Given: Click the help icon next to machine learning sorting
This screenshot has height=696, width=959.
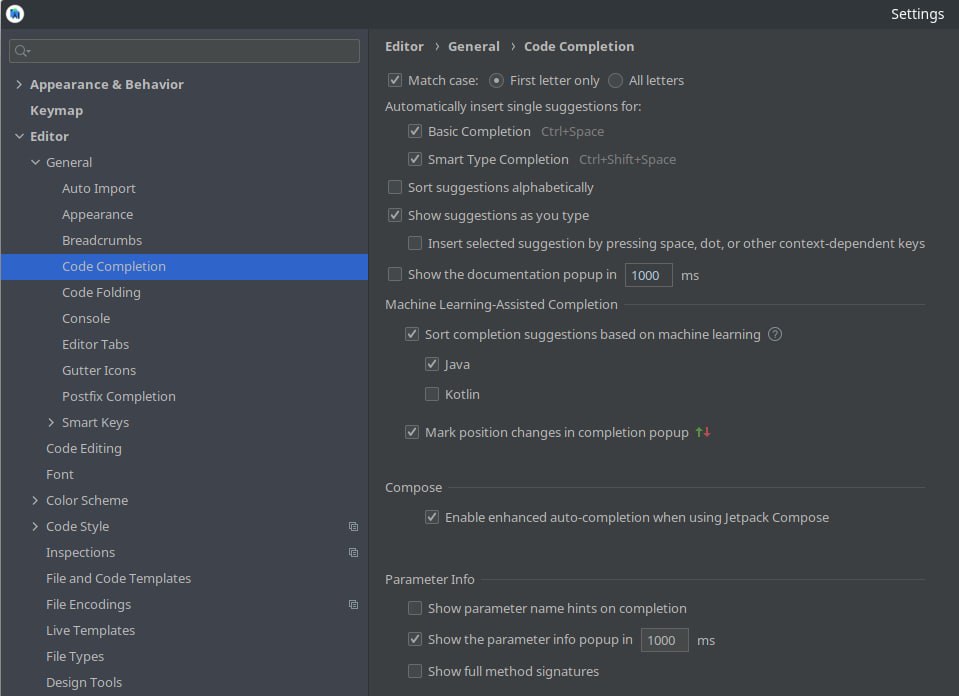Looking at the screenshot, I should pos(775,334).
